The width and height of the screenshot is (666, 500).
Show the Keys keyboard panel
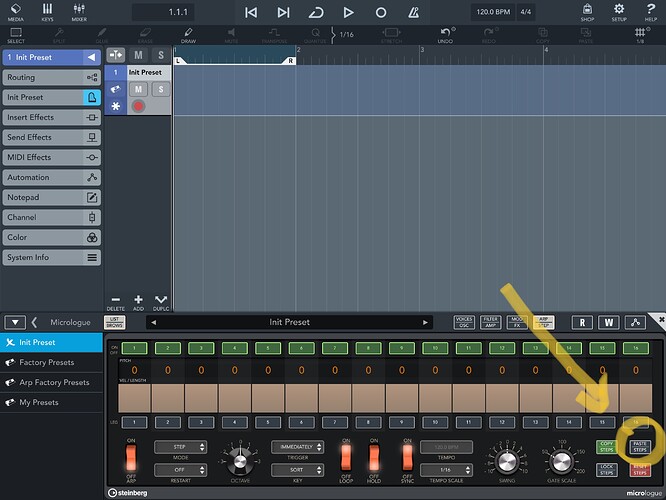pyautogui.click(x=47, y=12)
